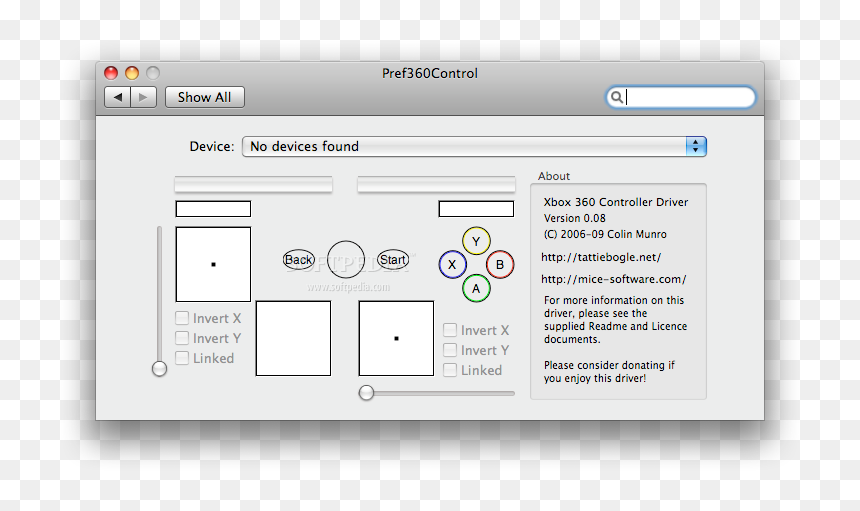
Task: Click the right stick position box
Action: pyautogui.click(x=396, y=338)
